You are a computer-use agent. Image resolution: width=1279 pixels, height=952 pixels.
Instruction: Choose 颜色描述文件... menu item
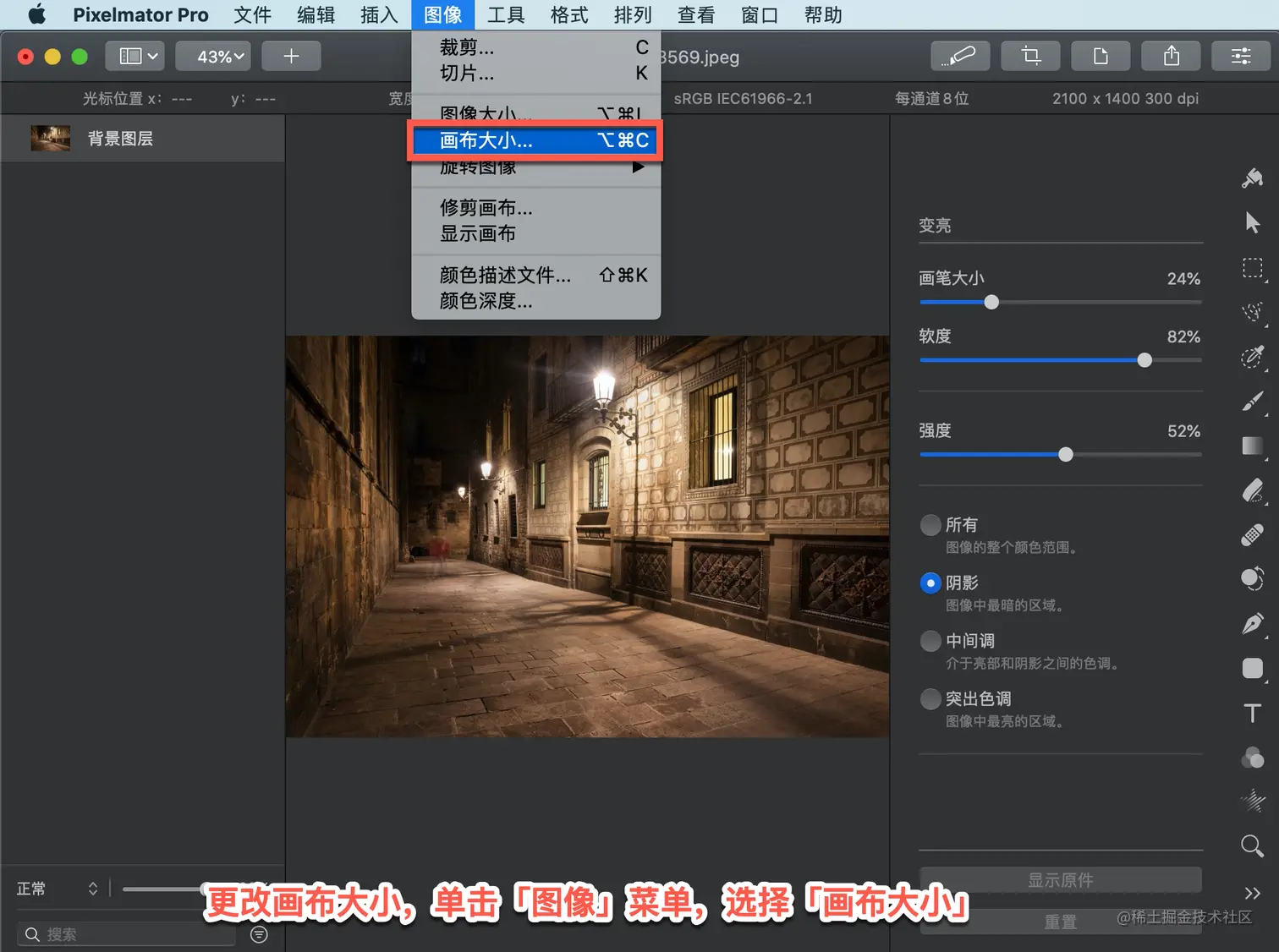pyautogui.click(x=536, y=275)
